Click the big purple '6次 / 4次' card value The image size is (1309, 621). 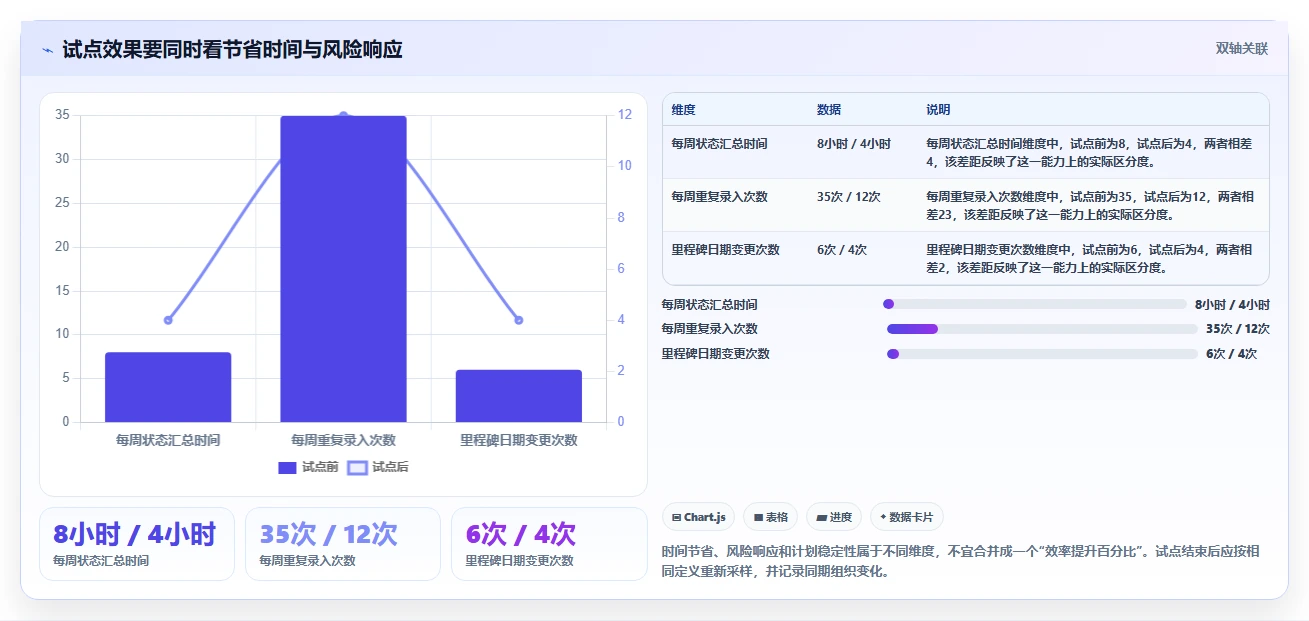click(x=520, y=534)
